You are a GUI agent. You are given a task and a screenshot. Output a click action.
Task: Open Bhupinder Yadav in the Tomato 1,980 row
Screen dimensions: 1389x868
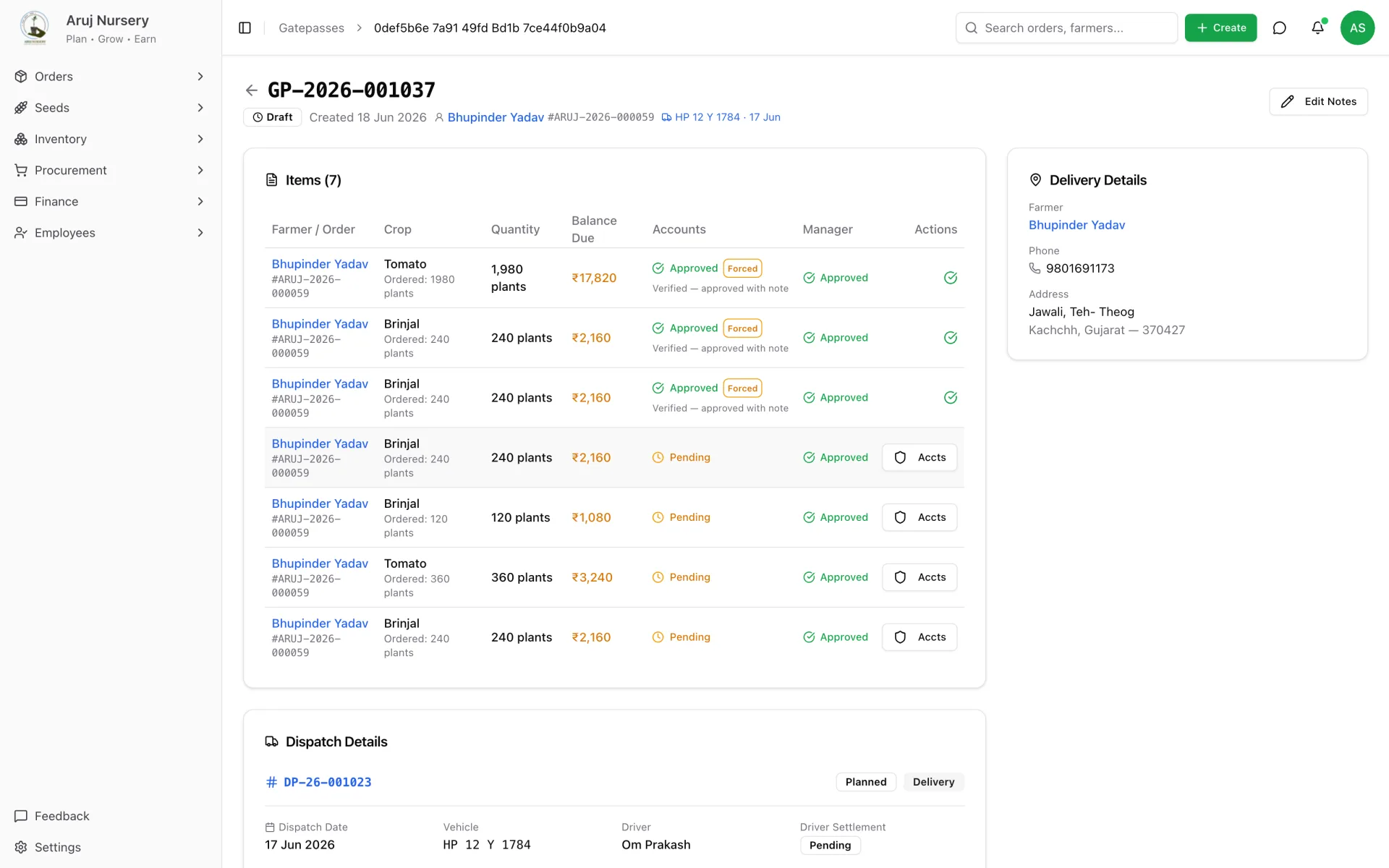tap(320, 264)
